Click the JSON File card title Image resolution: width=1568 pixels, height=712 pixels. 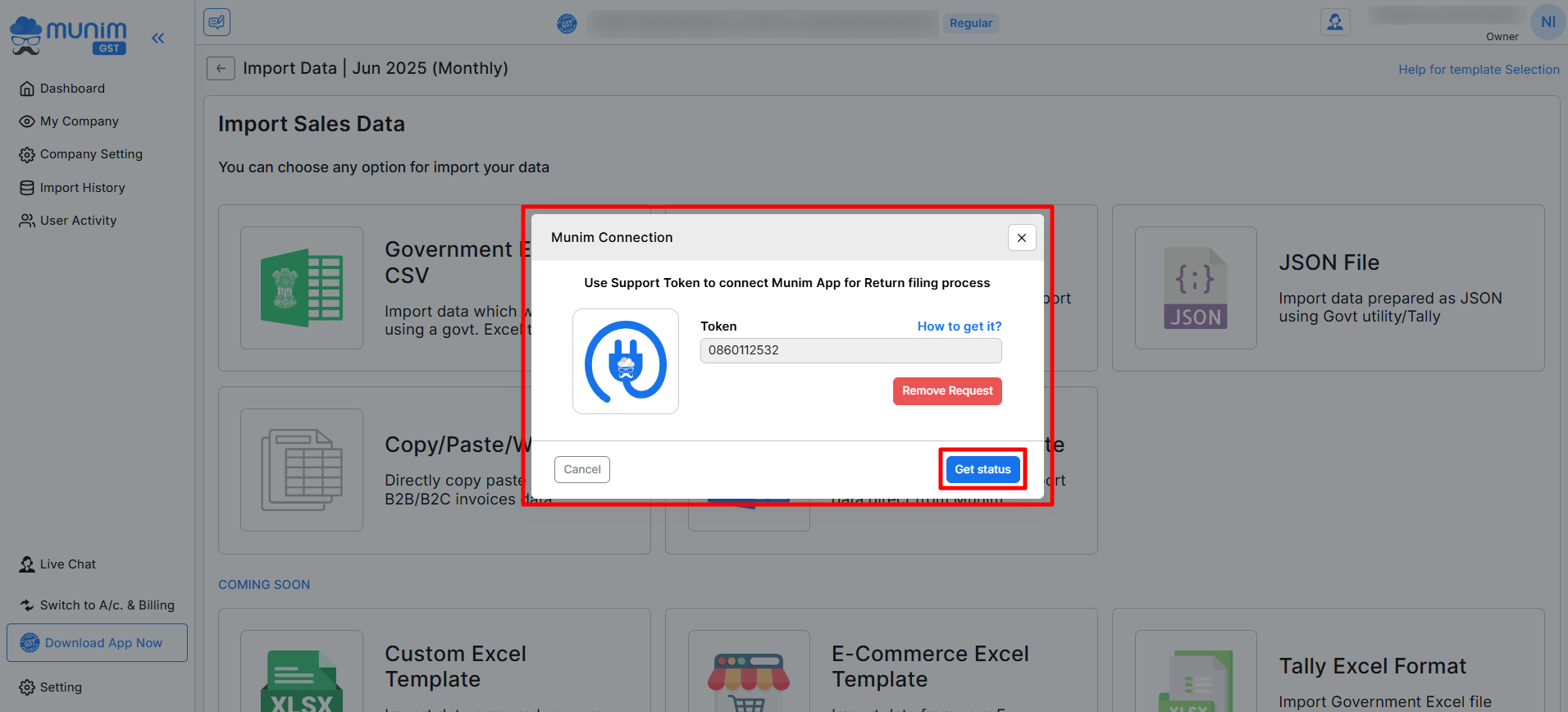coord(1329,262)
